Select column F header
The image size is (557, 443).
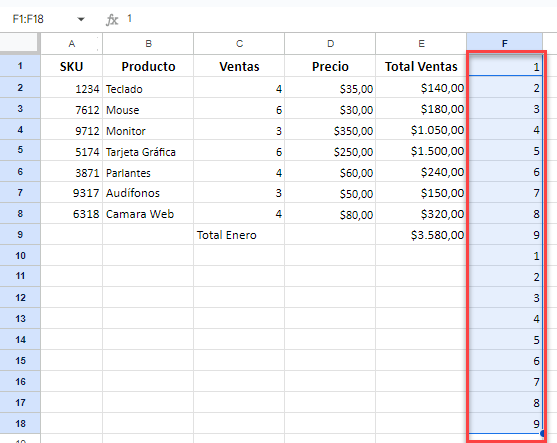tap(504, 44)
